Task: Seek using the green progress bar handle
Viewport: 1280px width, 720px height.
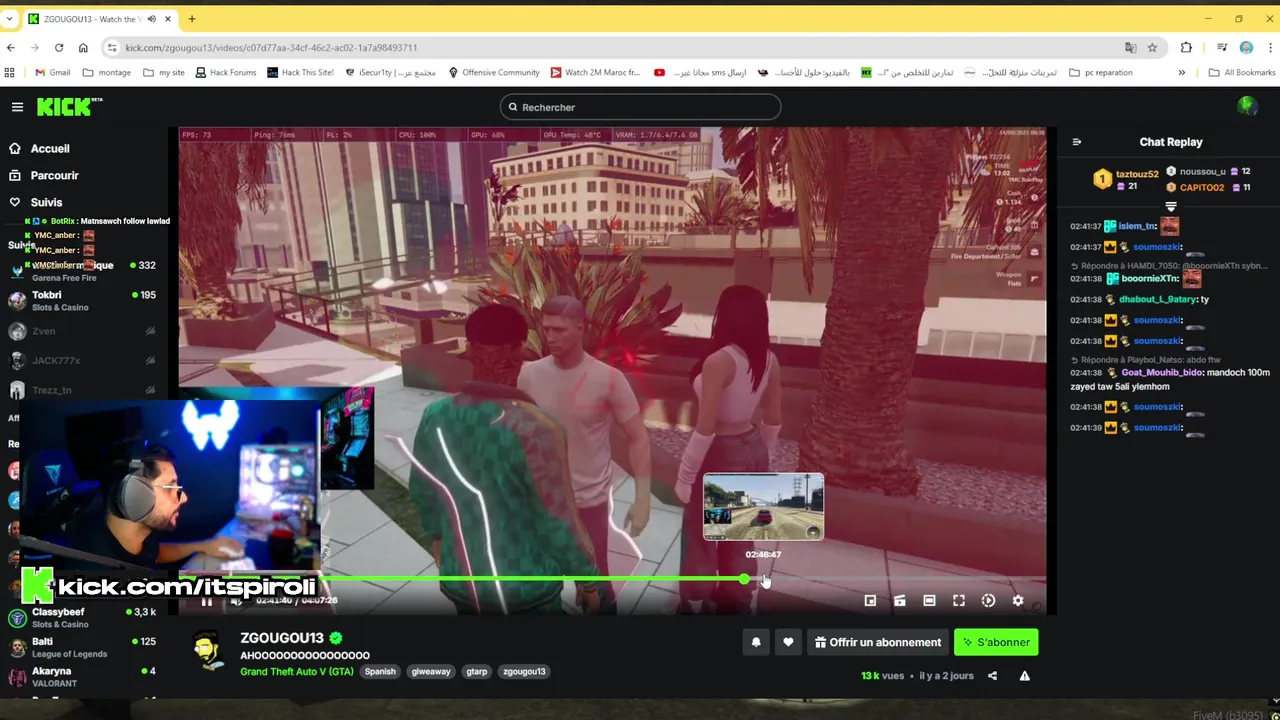Action: click(744, 579)
